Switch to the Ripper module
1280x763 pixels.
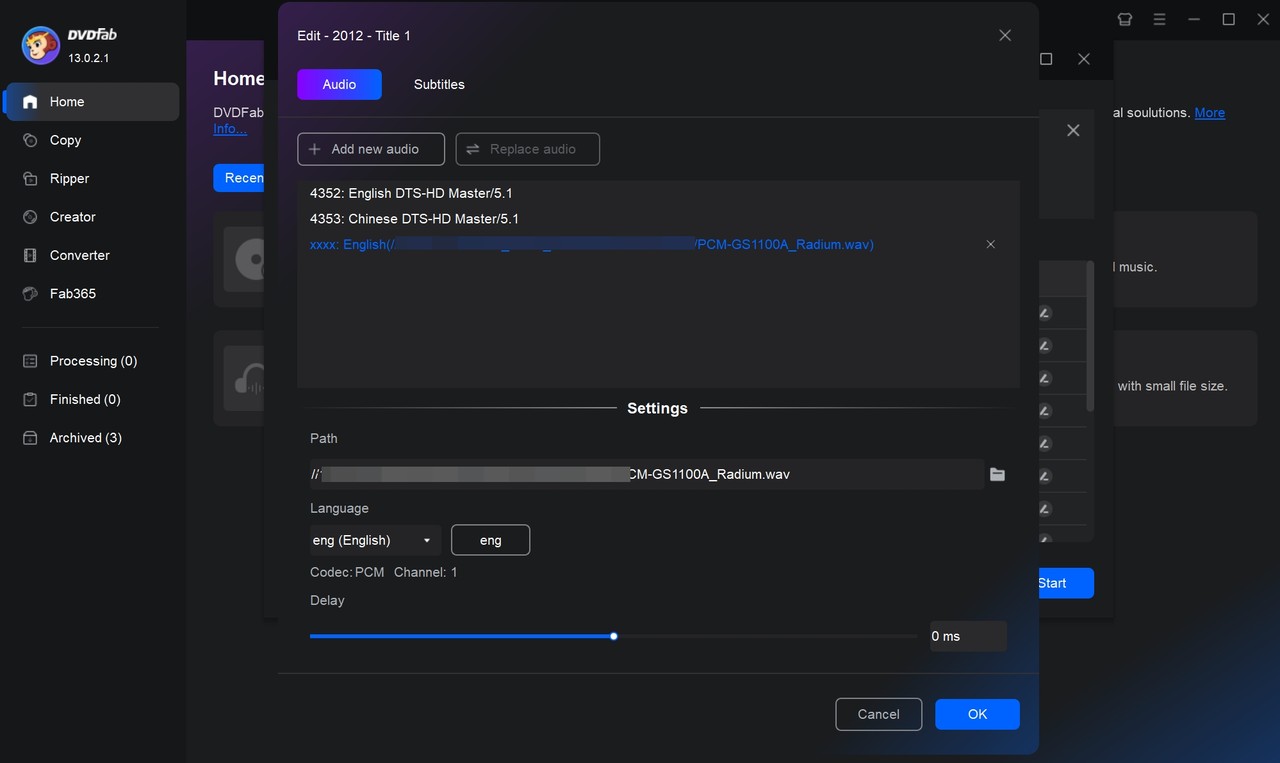68,178
